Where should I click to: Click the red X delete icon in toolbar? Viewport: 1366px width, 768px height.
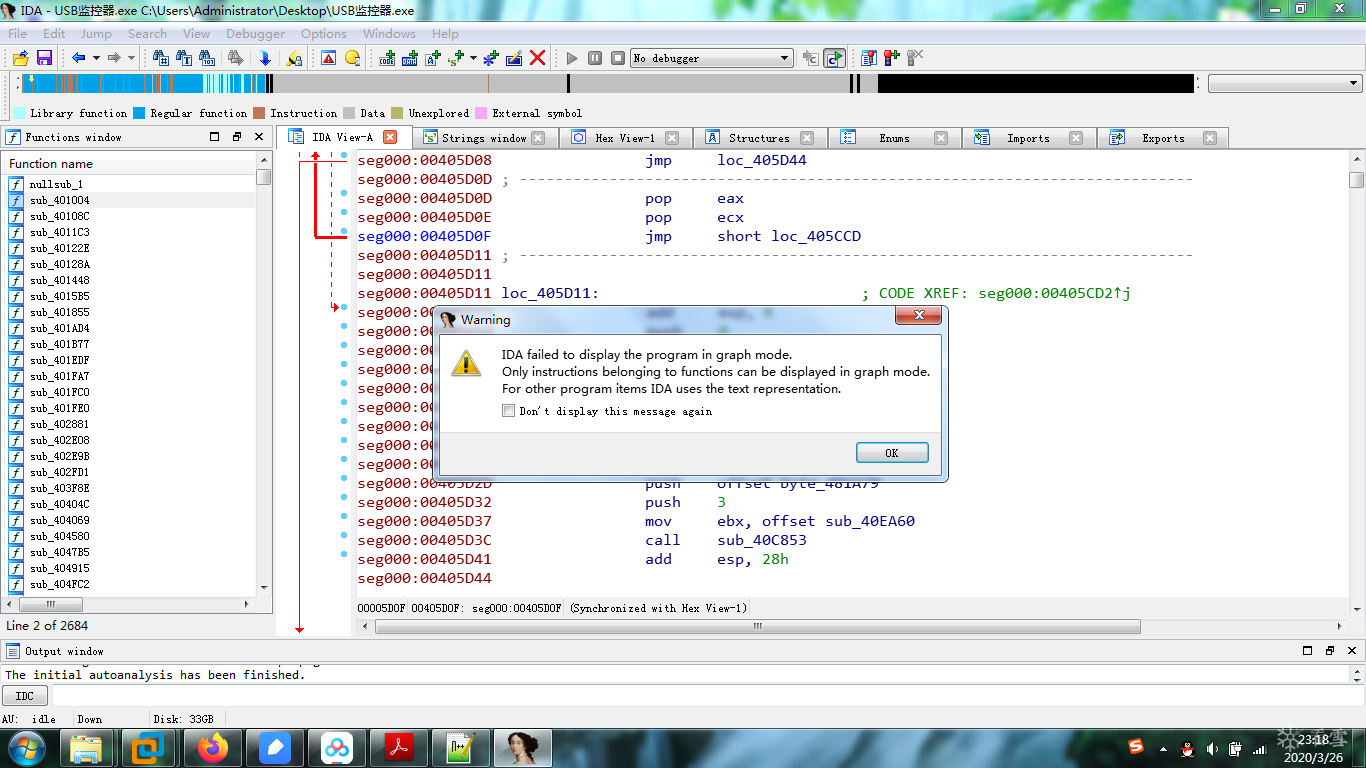tap(537, 58)
